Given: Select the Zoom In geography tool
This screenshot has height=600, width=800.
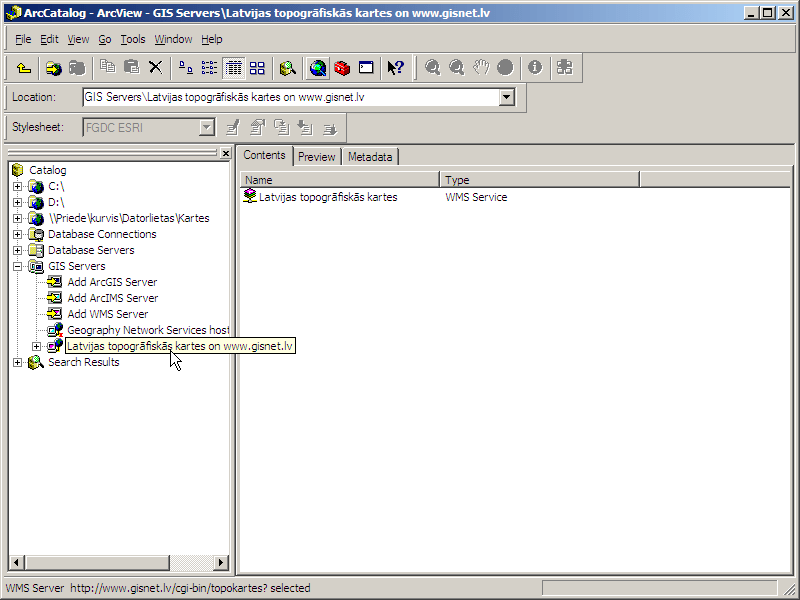Looking at the screenshot, I should (433, 68).
